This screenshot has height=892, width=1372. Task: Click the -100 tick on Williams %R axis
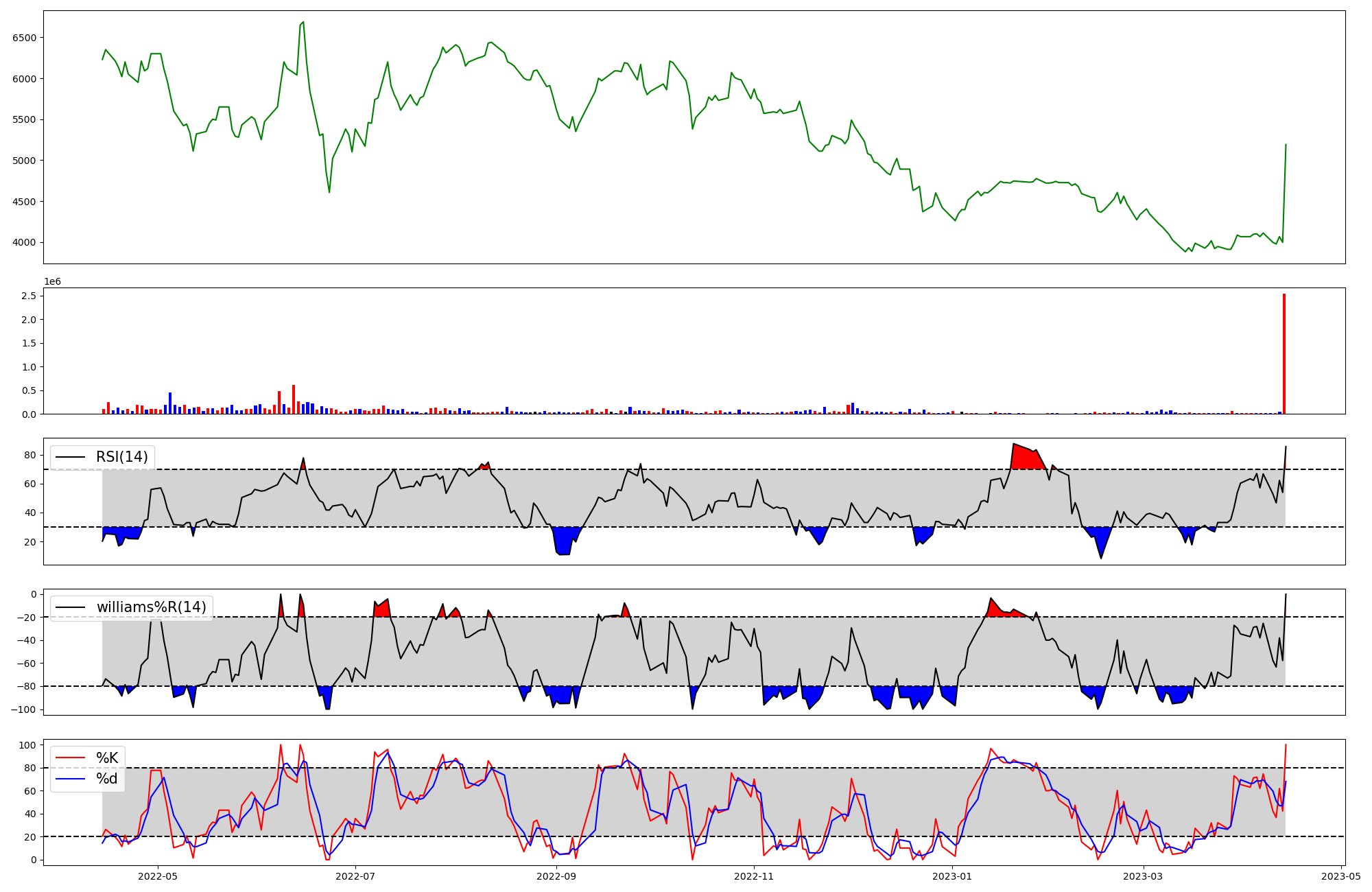point(23,709)
